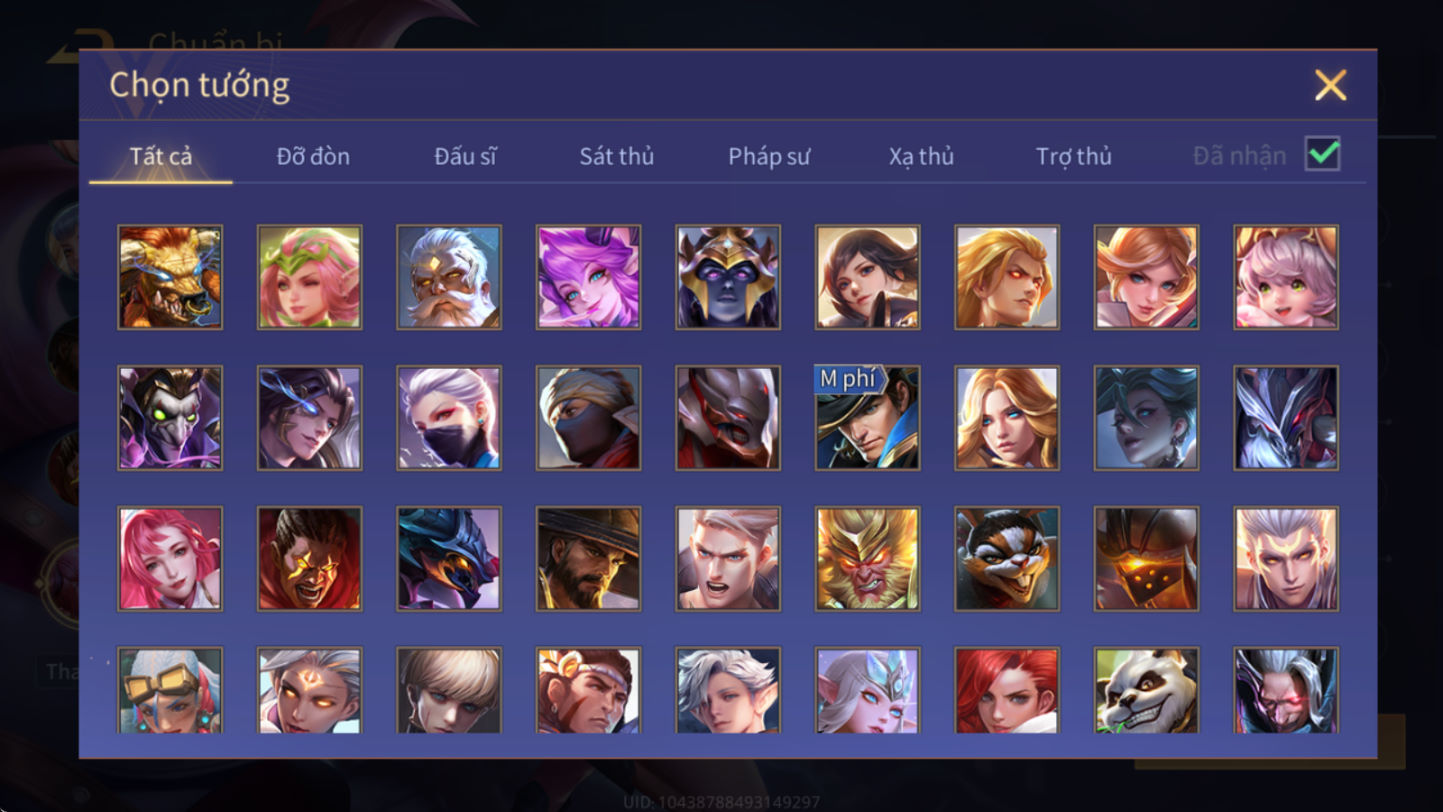Pick the white-bearded old man hero

coord(449,277)
